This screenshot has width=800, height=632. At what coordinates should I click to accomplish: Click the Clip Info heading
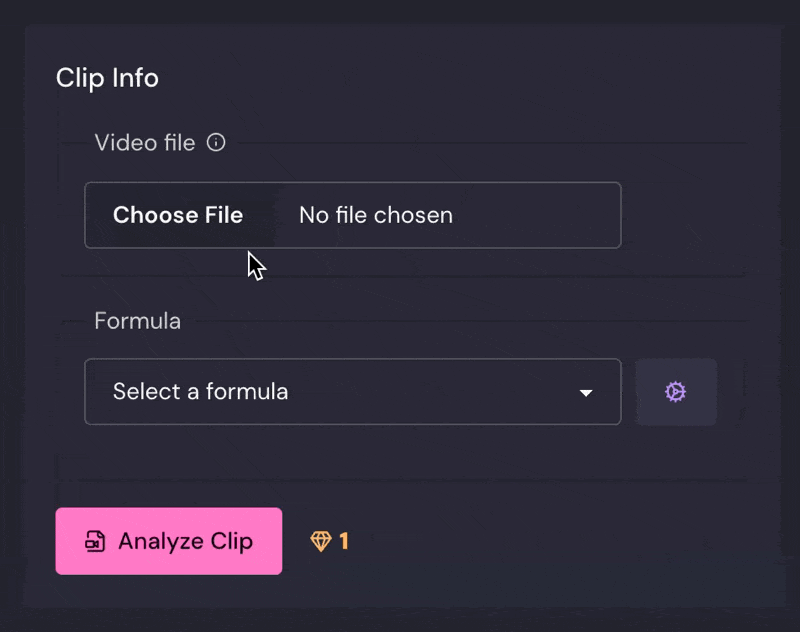pyautogui.click(x=107, y=78)
